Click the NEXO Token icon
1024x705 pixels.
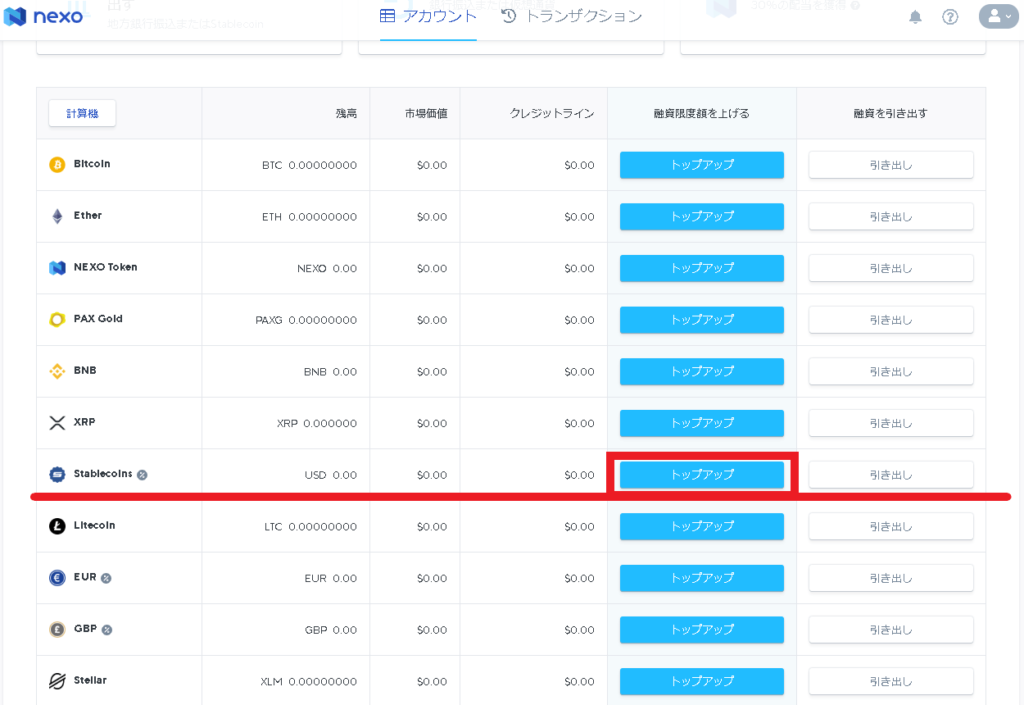(x=57, y=268)
